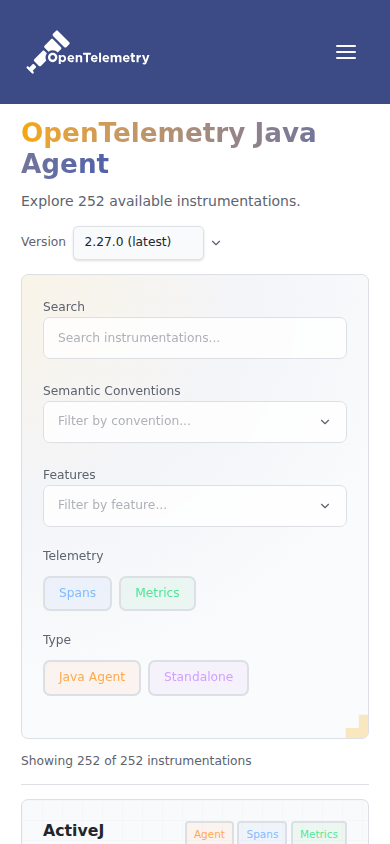Toggle the Spans telemetry filter

[x=77, y=593]
